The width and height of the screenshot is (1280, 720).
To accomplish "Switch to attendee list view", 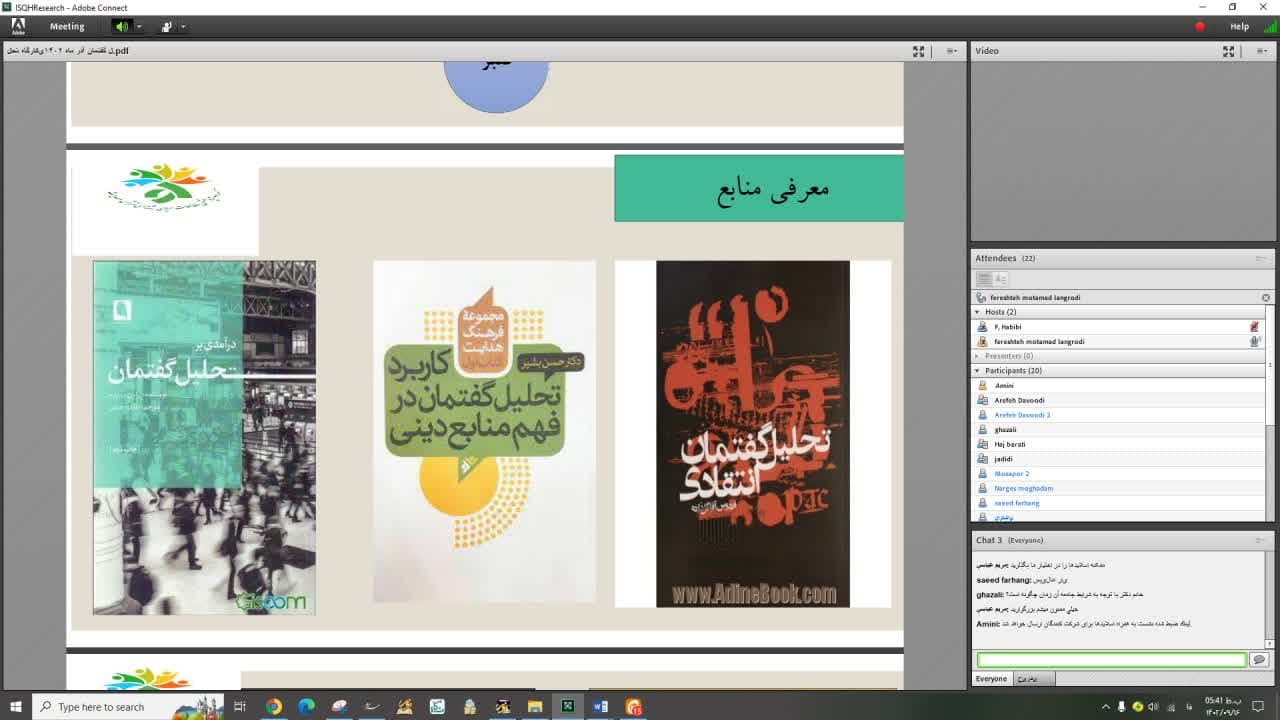I will coord(984,279).
